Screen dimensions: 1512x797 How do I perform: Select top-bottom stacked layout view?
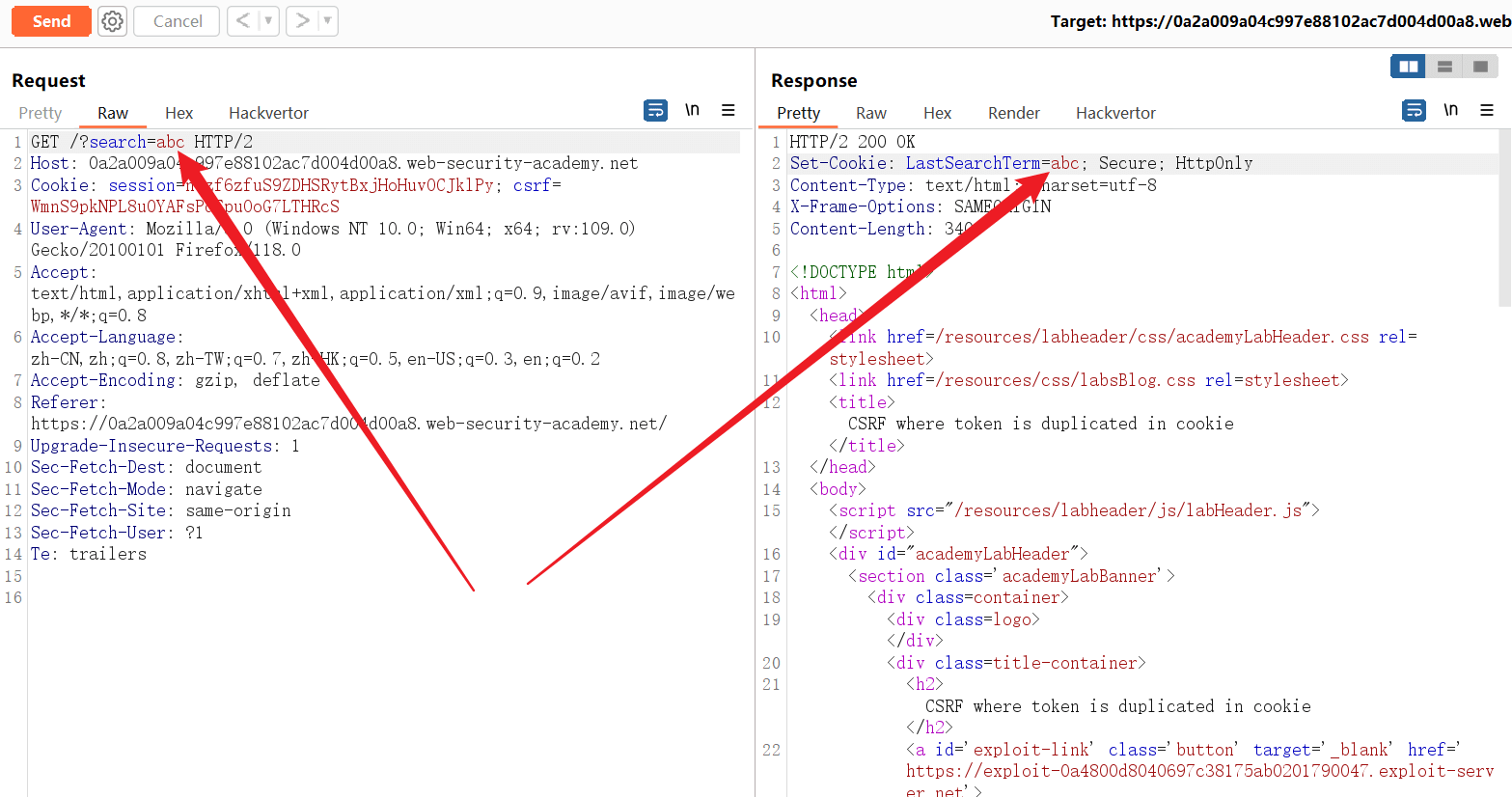tap(1444, 67)
